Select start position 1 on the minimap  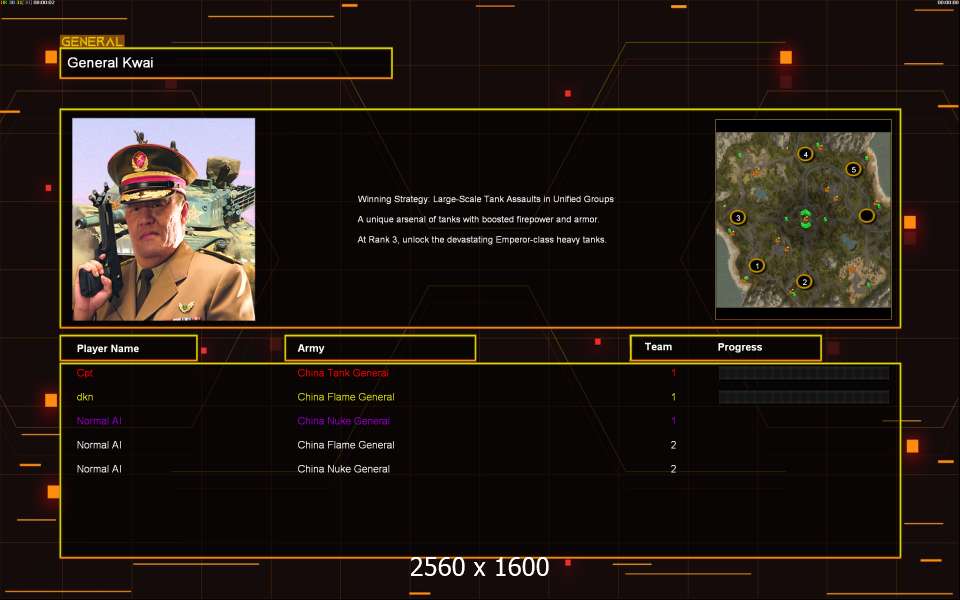(756, 266)
